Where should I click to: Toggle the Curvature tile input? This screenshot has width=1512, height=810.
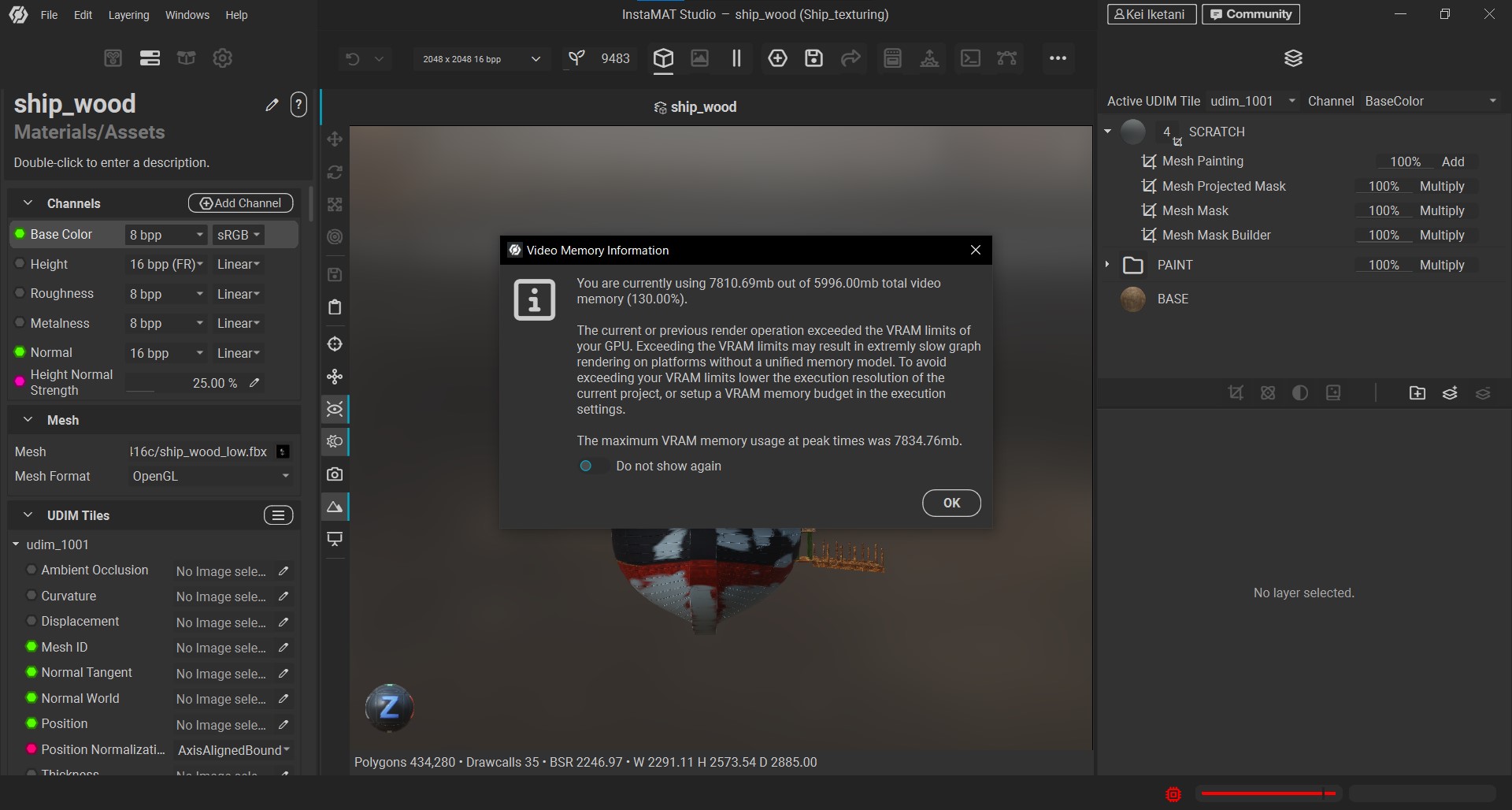(31, 596)
